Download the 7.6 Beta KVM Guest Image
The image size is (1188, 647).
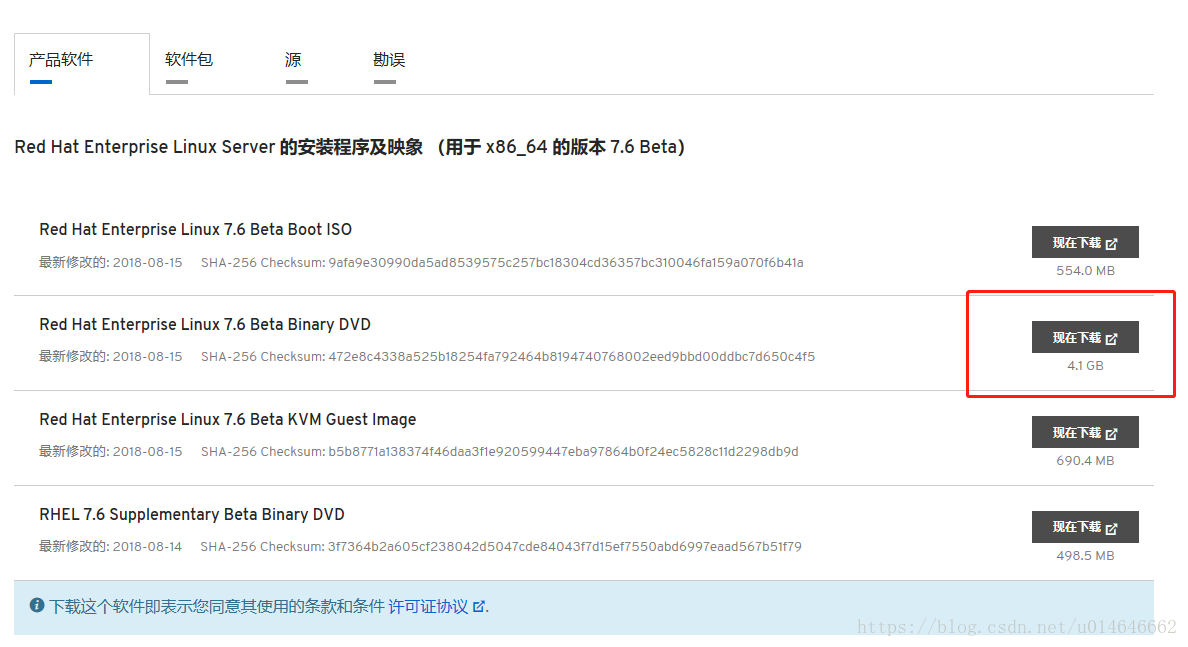pos(1085,432)
